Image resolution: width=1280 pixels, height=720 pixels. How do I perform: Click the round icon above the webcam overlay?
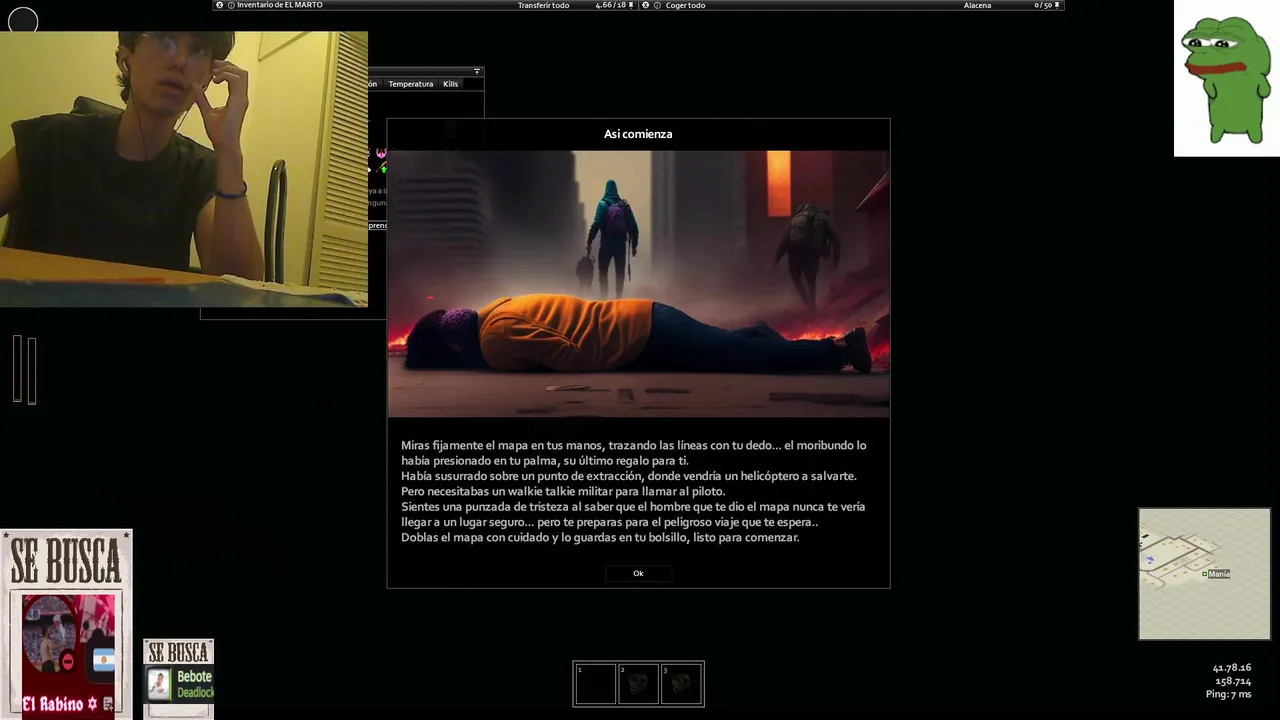click(x=23, y=19)
